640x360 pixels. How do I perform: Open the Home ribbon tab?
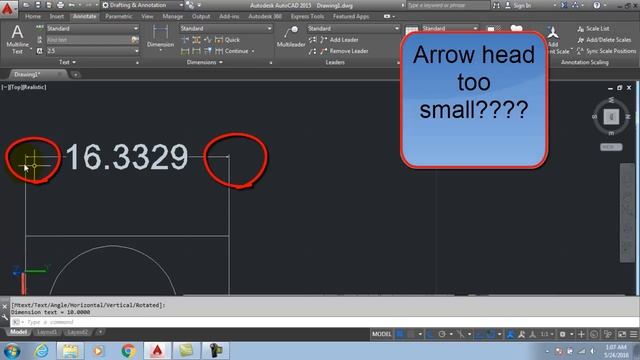33,16
